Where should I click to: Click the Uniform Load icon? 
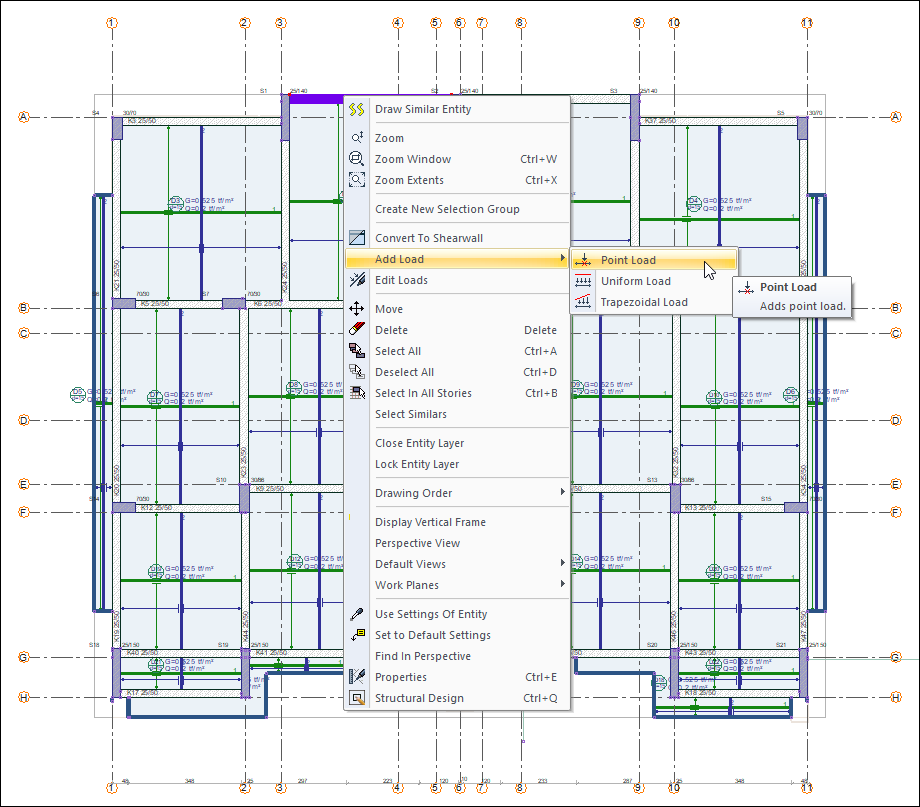pos(583,281)
